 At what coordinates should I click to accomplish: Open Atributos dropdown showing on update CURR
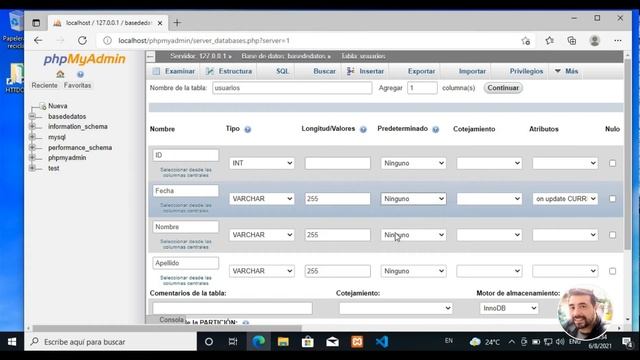coord(565,199)
